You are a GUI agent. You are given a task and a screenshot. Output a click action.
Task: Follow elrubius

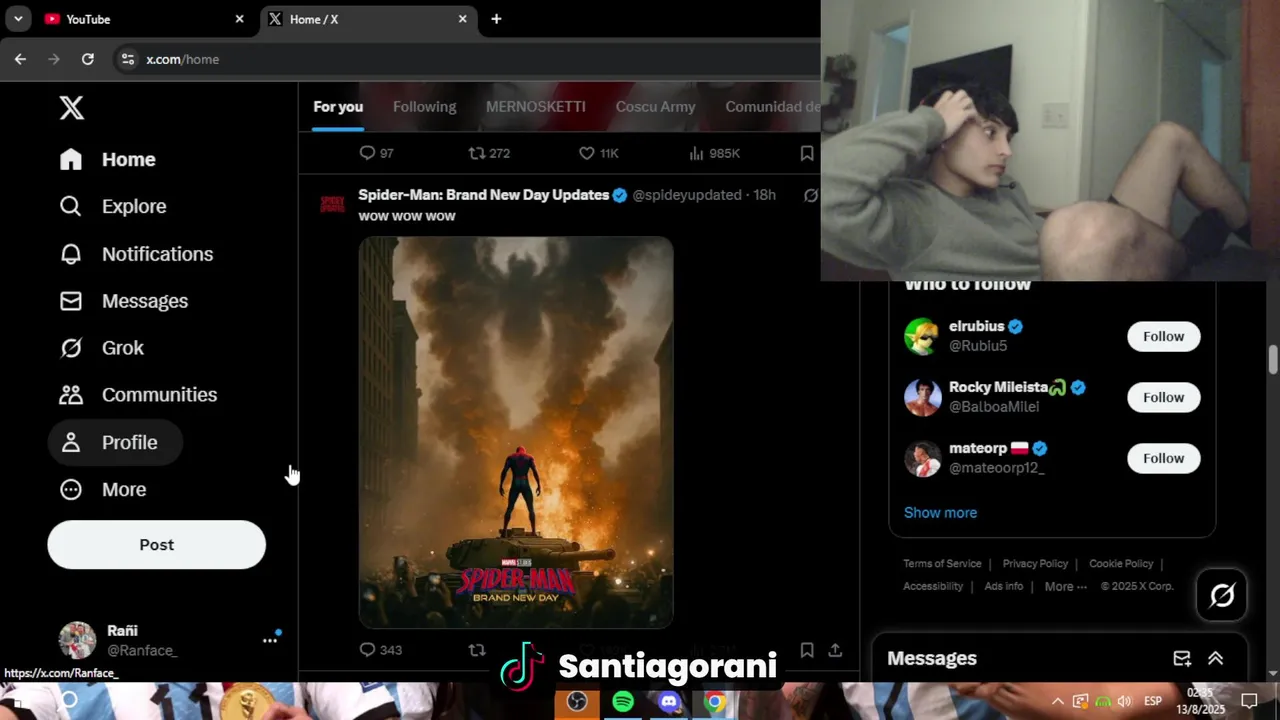(x=1163, y=336)
